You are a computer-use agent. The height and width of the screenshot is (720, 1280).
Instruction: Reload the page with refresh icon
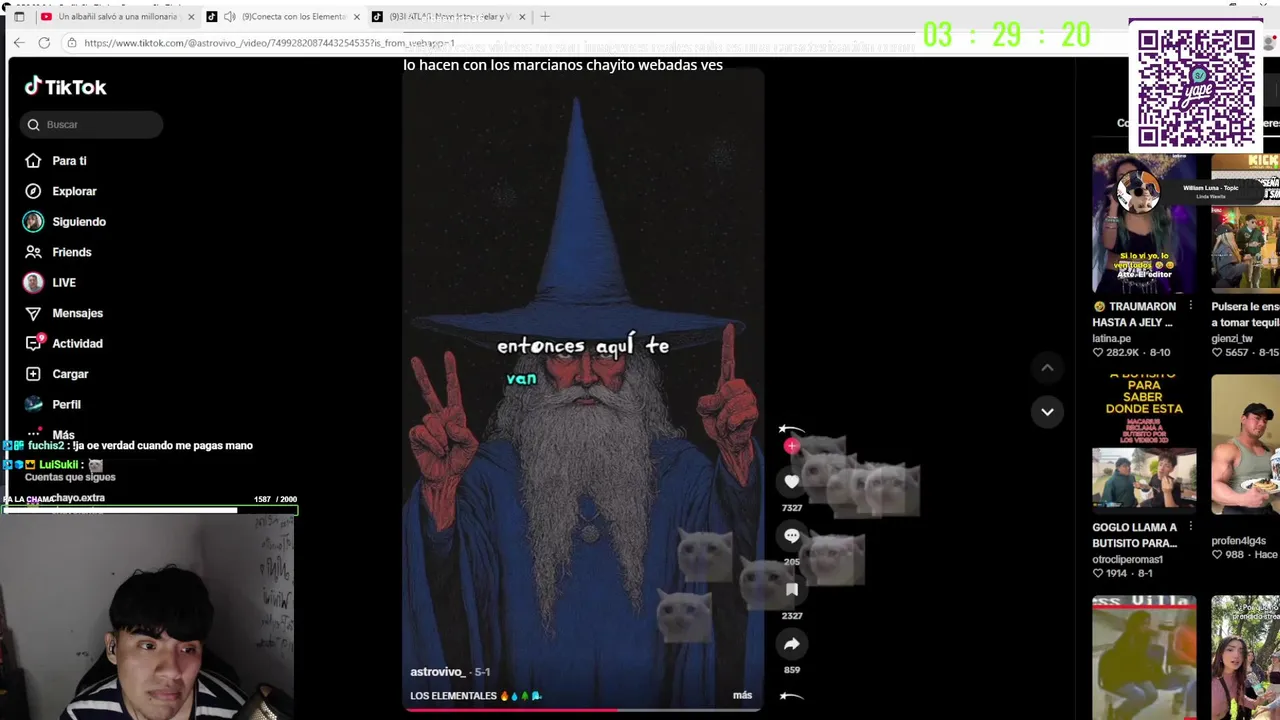click(x=44, y=42)
